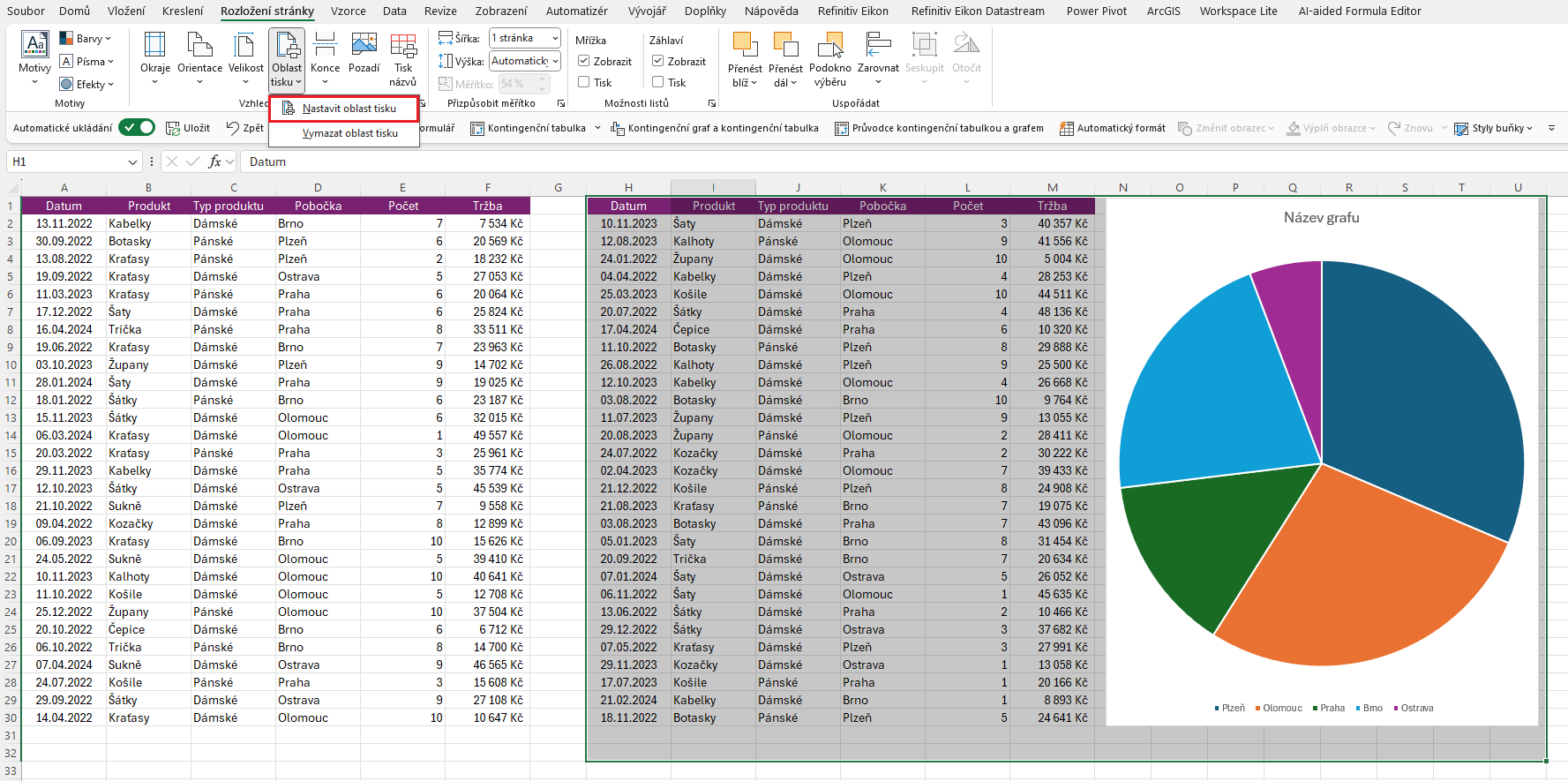Click the Název grafu chart title
This screenshot has height=781, width=1568.
tap(1321, 218)
